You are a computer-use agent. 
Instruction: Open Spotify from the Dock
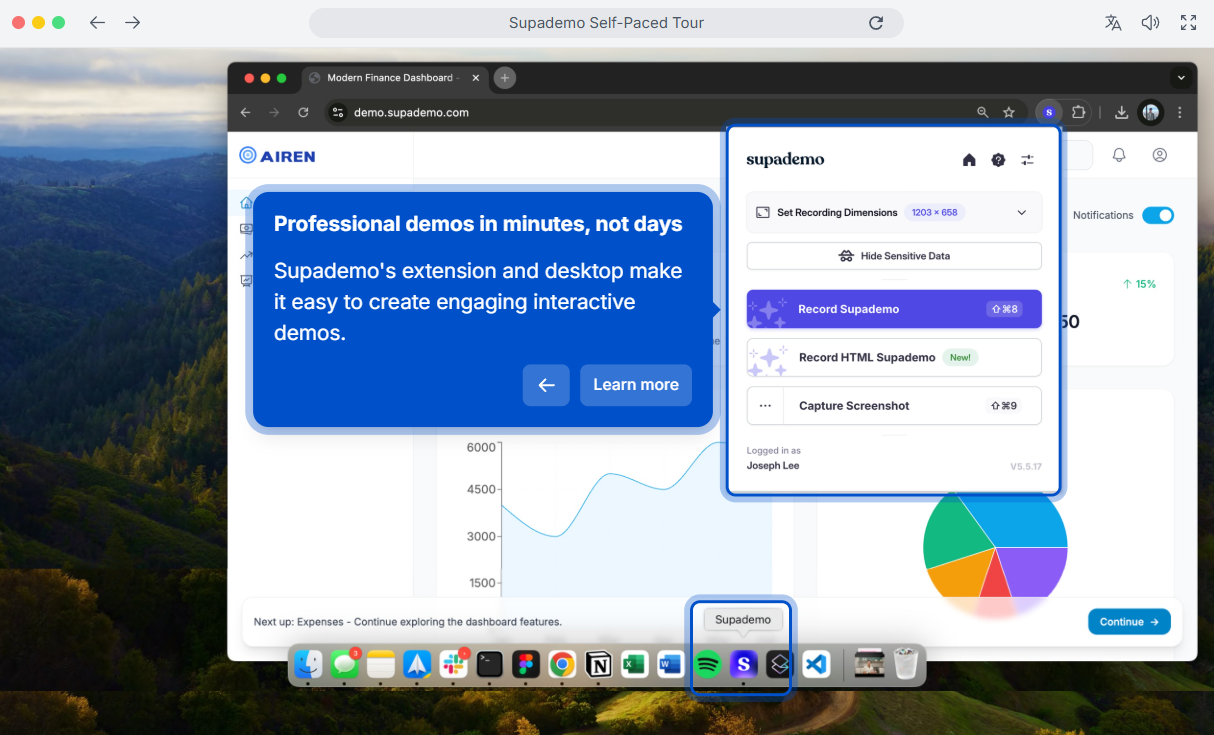click(707, 664)
